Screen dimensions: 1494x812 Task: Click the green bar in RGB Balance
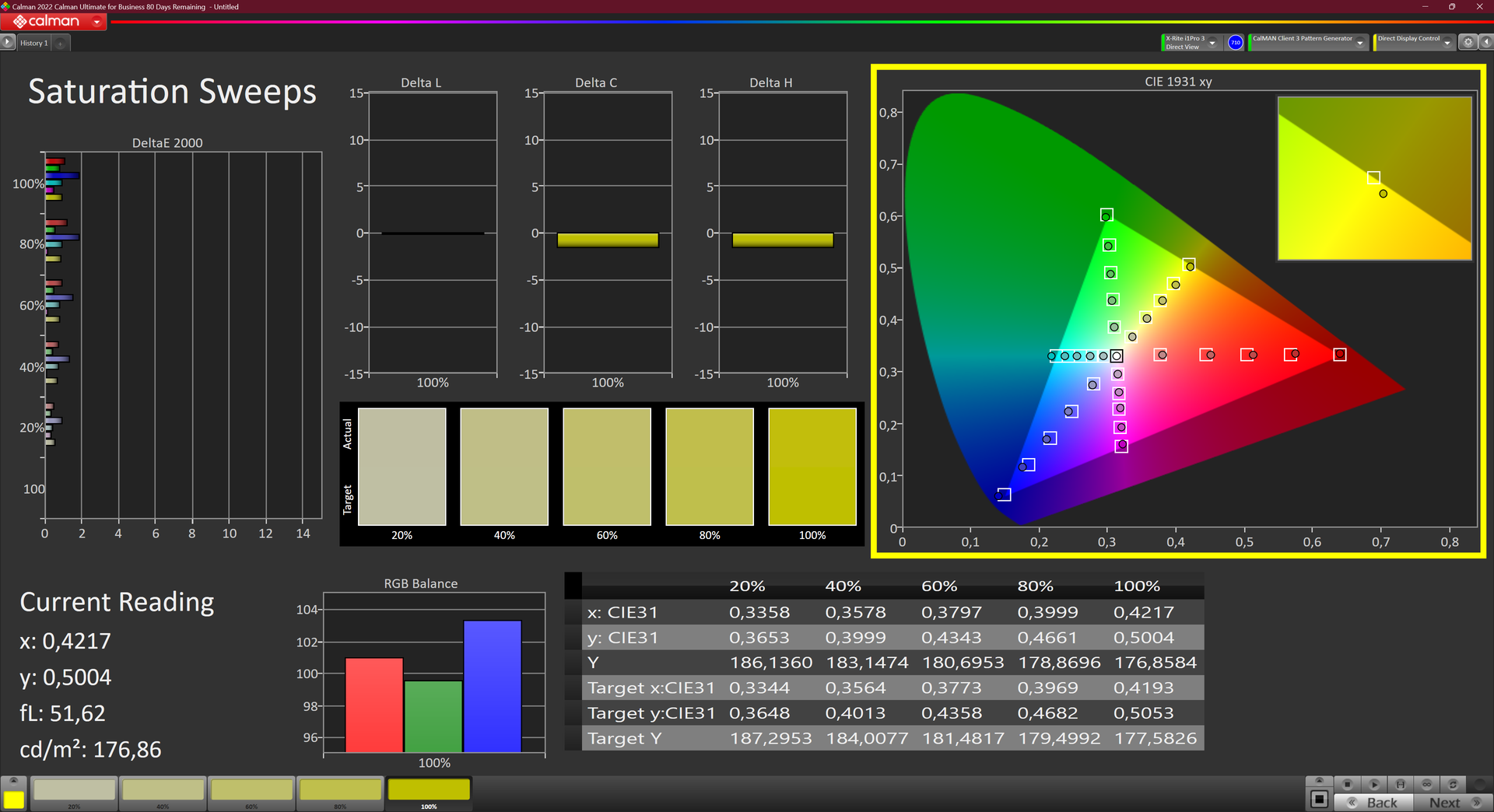(x=433, y=716)
